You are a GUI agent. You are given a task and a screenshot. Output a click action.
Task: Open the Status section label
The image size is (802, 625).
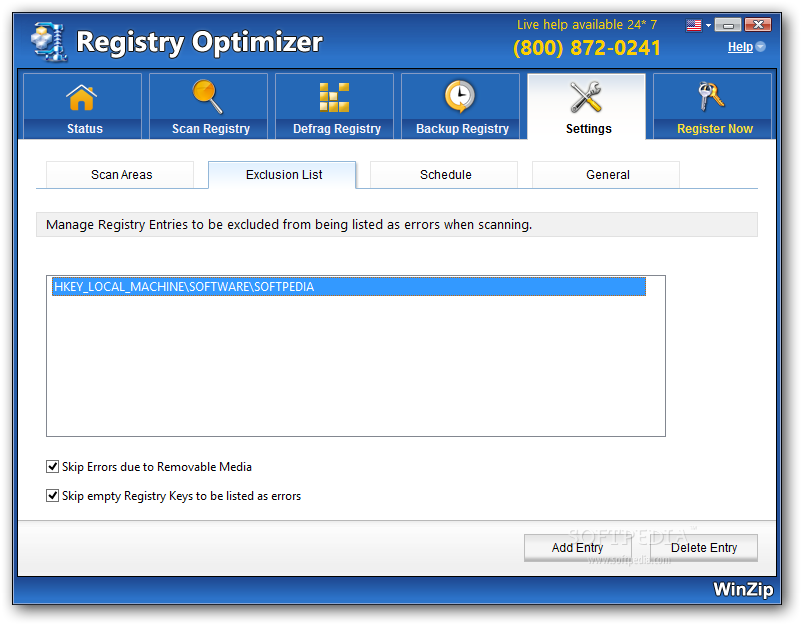[x=85, y=129]
